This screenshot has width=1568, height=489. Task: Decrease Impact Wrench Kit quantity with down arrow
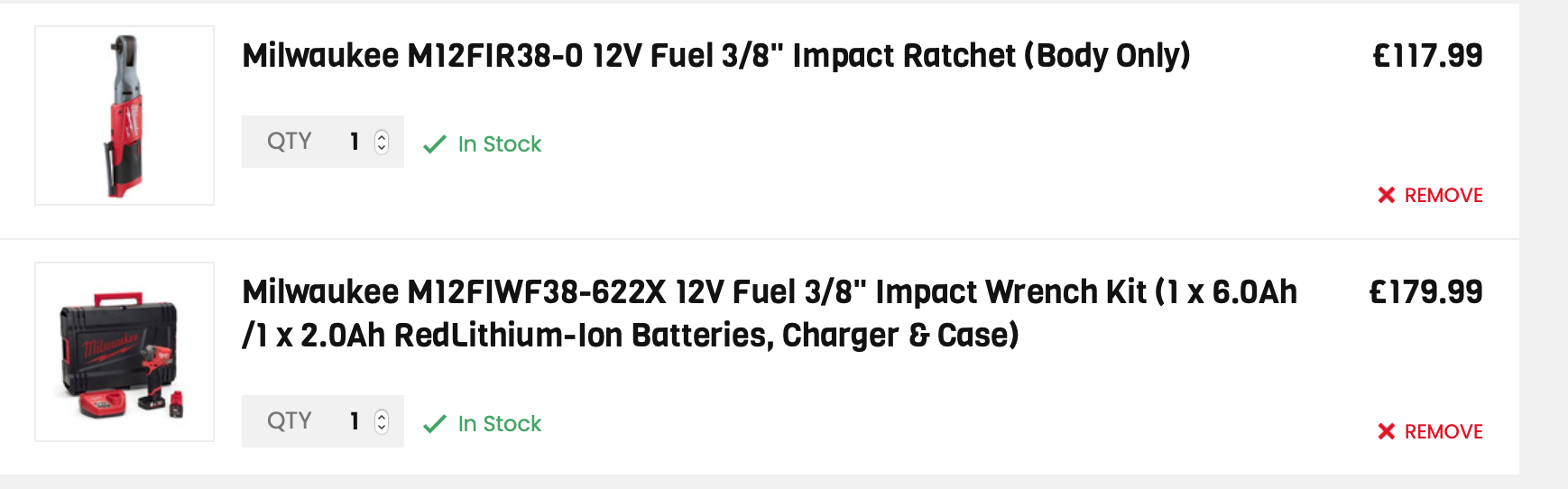pyautogui.click(x=382, y=427)
